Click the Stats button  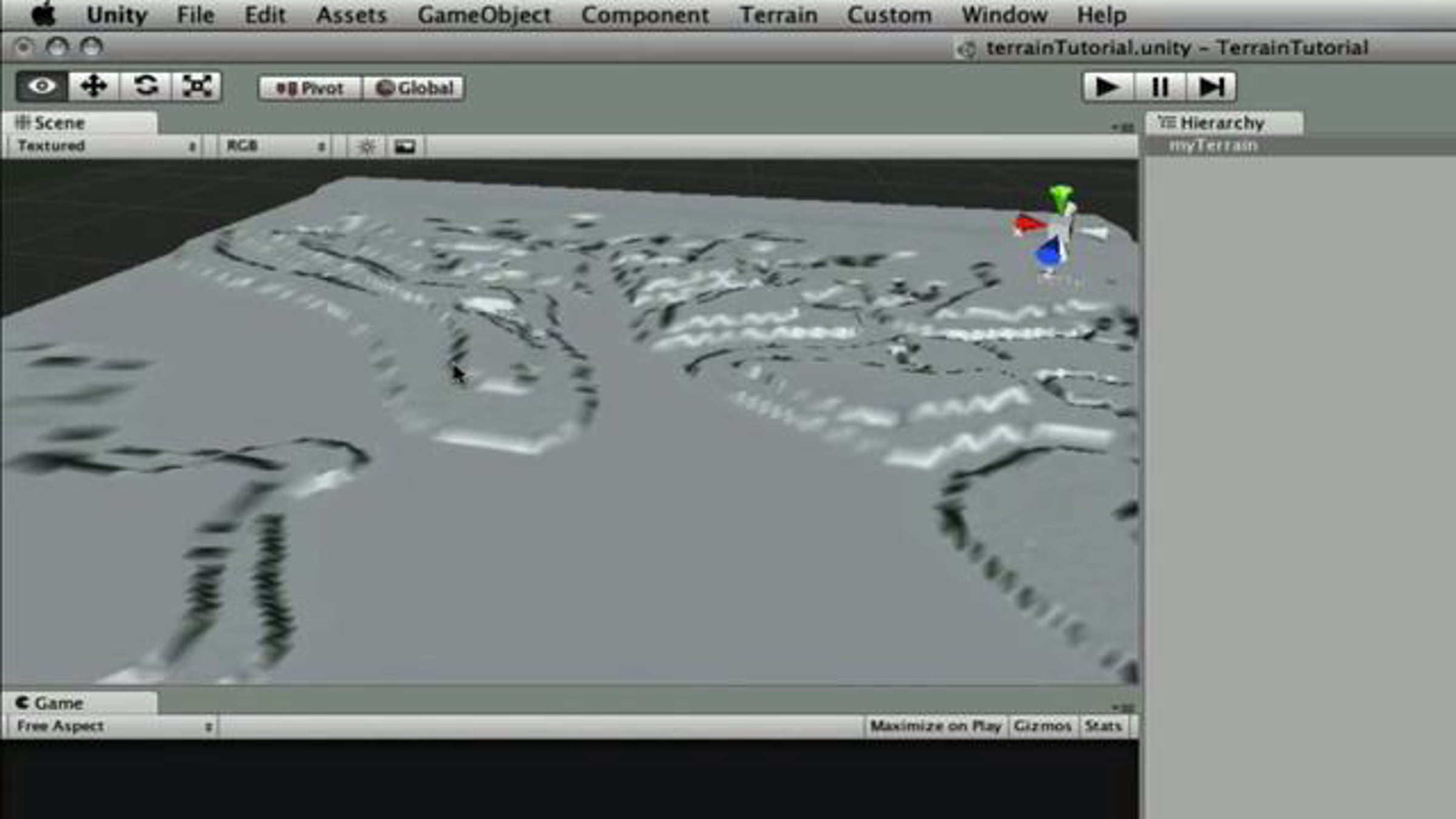tap(1103, 726)
